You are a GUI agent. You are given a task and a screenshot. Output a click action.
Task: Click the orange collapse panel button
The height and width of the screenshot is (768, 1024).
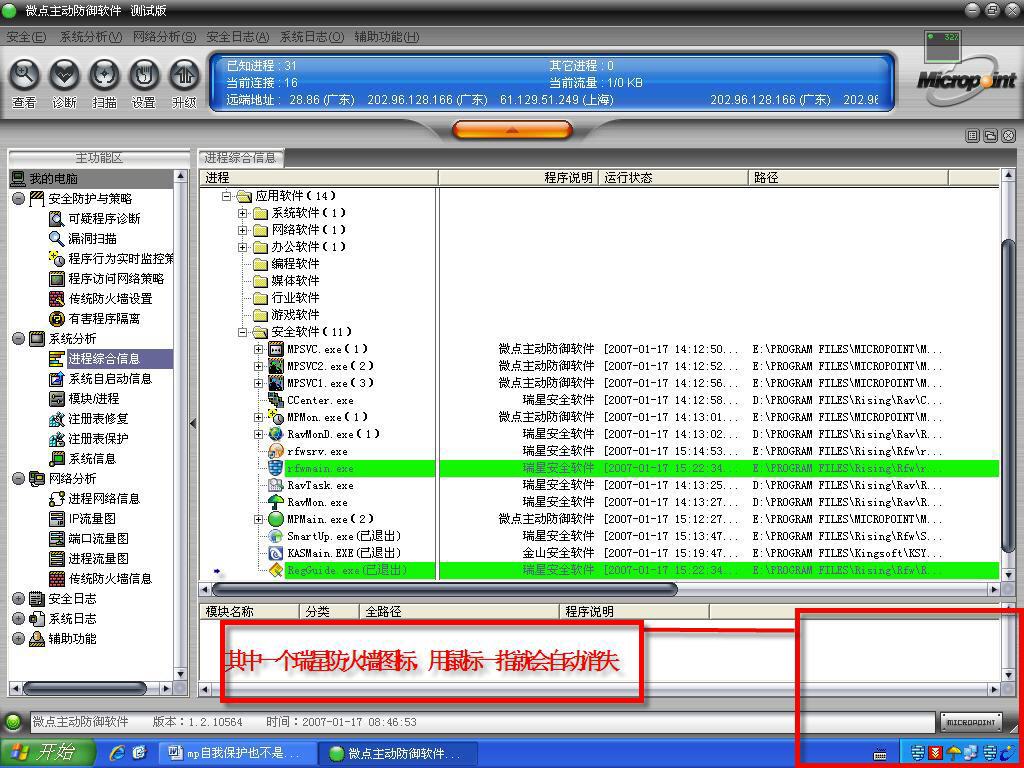pos(512,130)
